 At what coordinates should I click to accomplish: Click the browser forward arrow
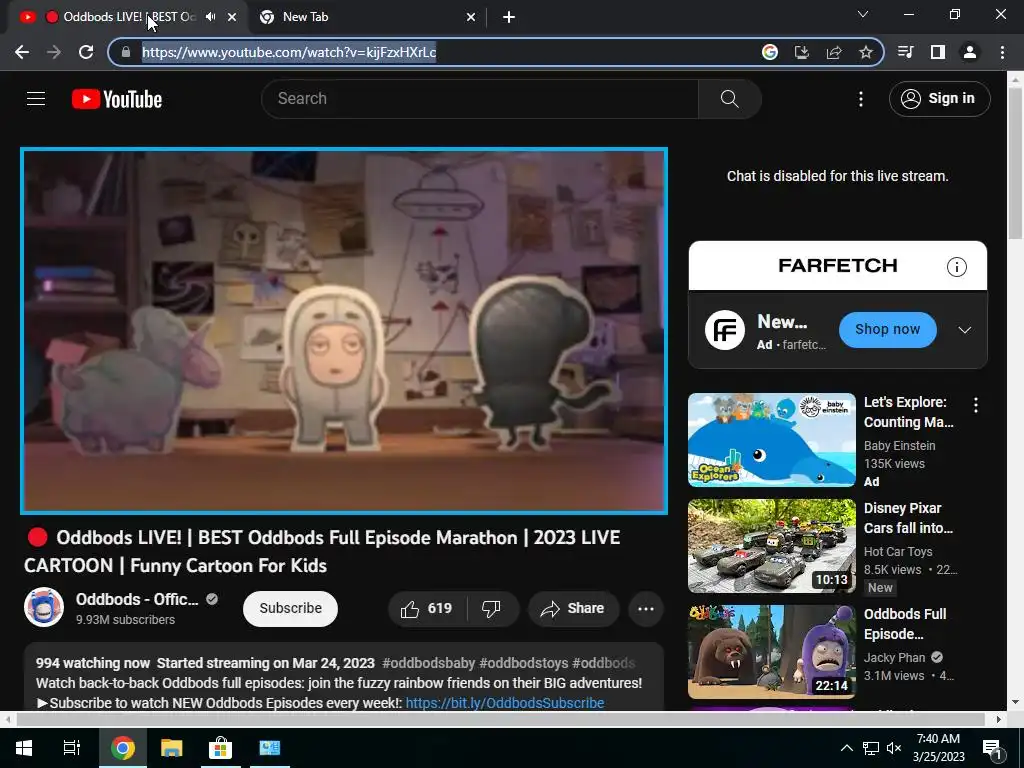click(54, 52)
